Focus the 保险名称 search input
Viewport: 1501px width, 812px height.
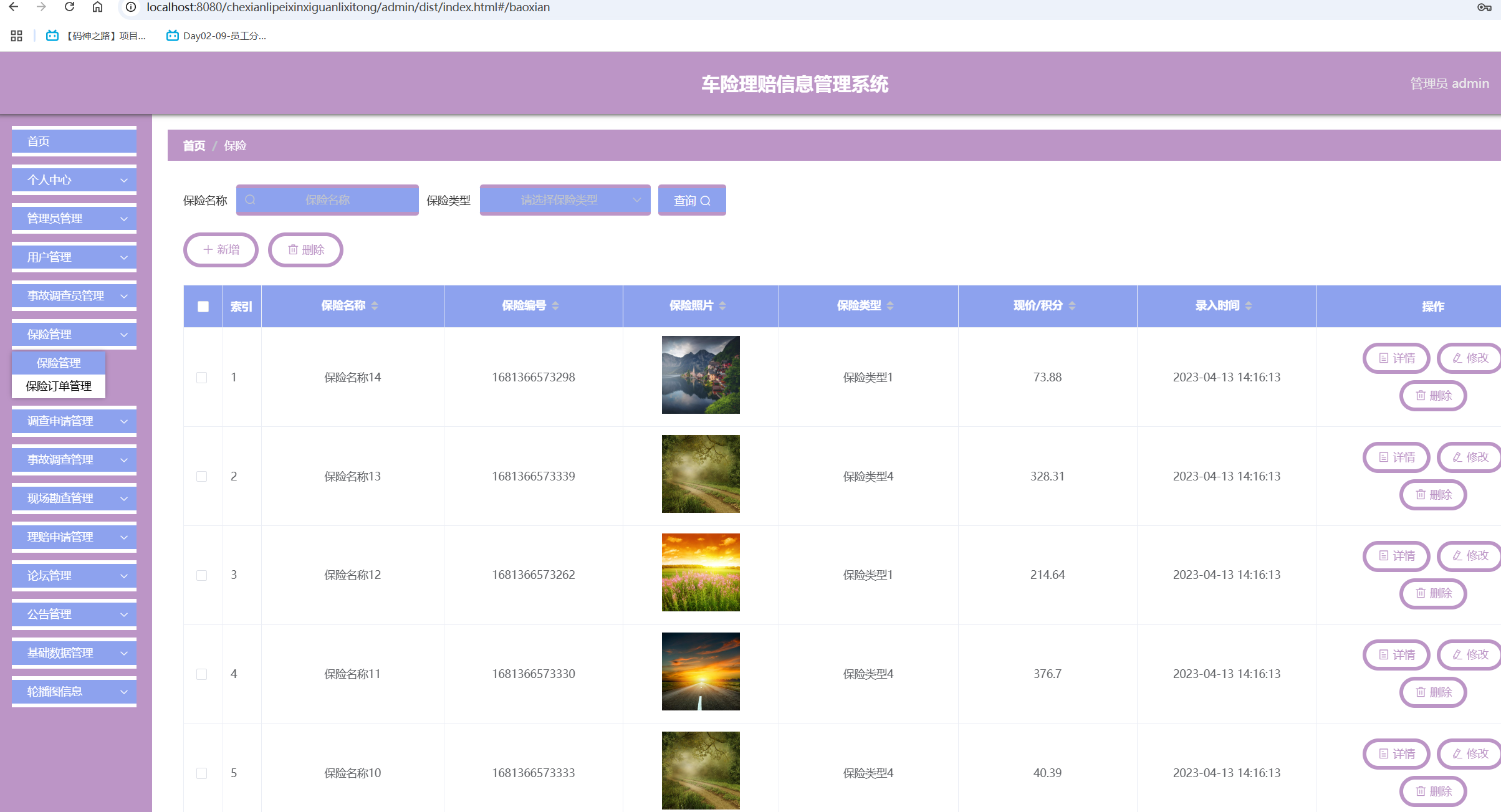click(327, 200)
